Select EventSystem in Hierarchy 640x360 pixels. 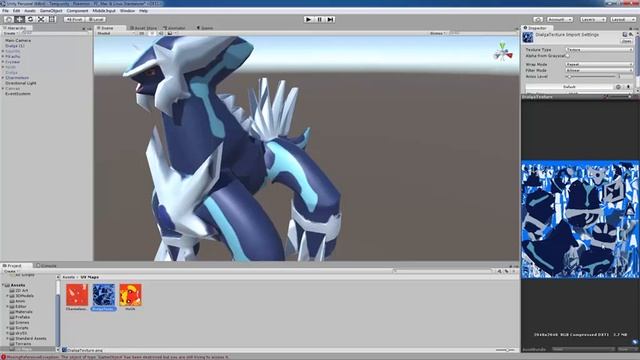click(18, 93)
